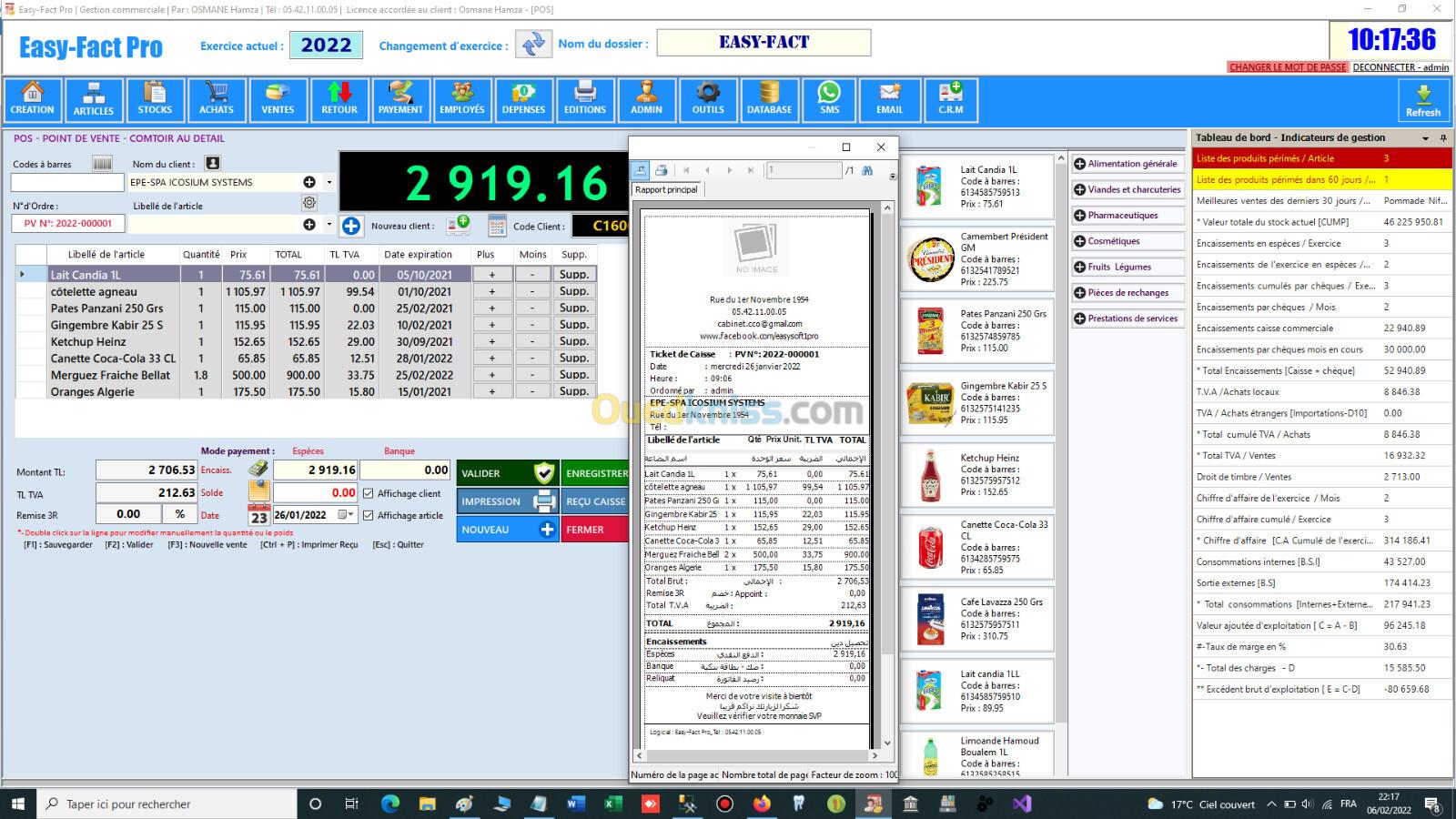The width and height of the screenshot is (1456, 819).
Task: Toggle the Affichage client checkbox
Action: click(x=369, y=493)
